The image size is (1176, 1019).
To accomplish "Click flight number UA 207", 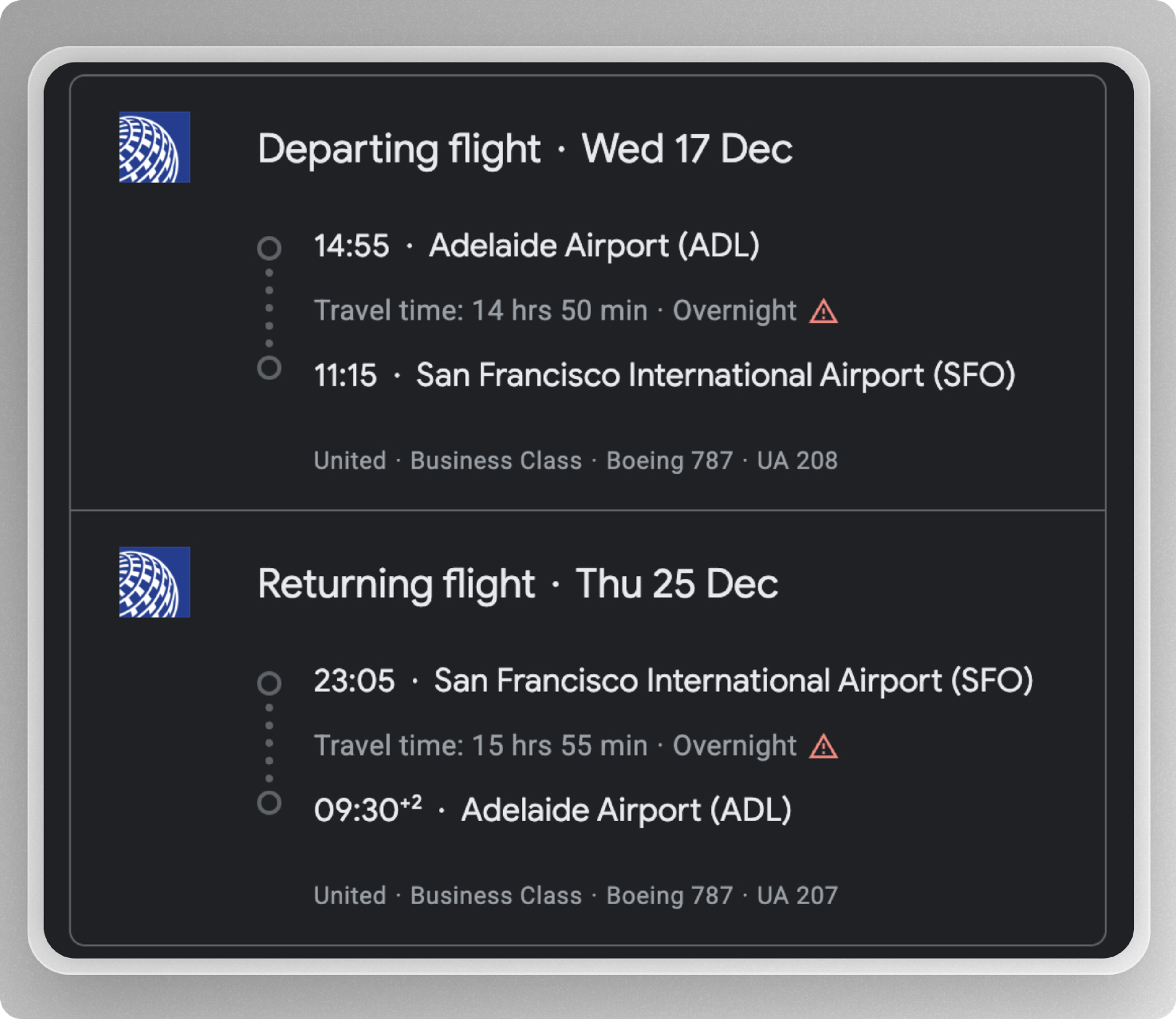I will pyautogui.click(x=797, y=896).
